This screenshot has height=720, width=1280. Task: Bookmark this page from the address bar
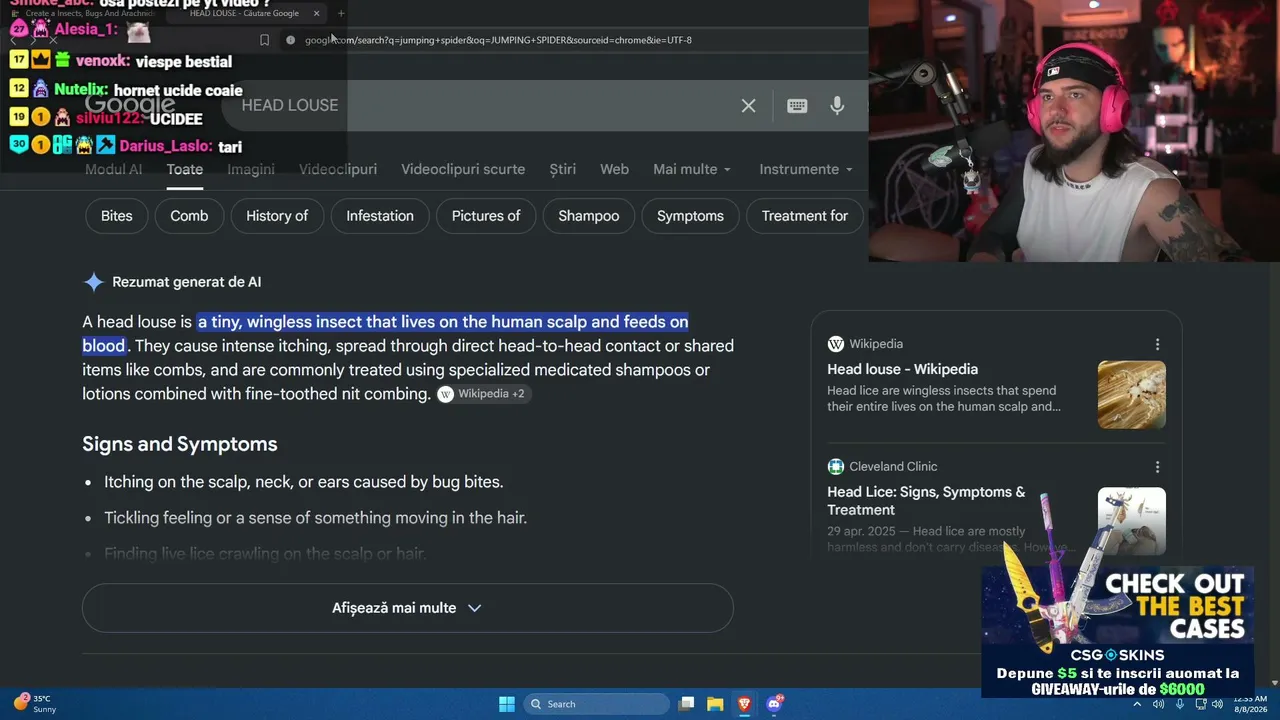tap(264, 40)
